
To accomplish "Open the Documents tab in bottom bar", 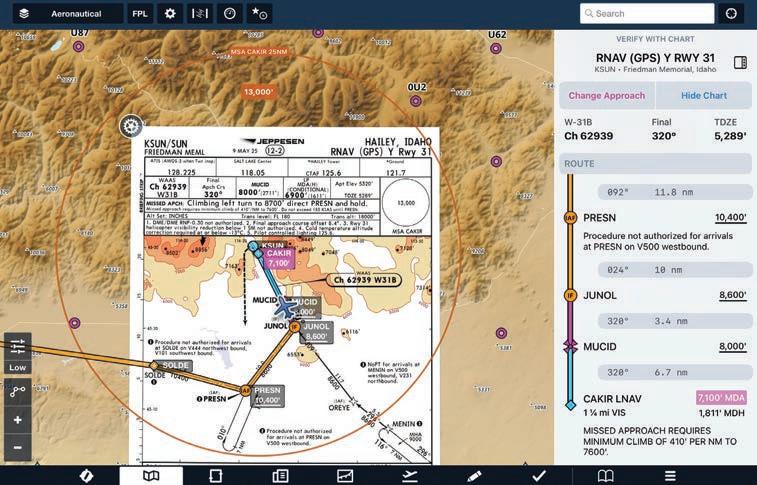I will pos(280,476).
